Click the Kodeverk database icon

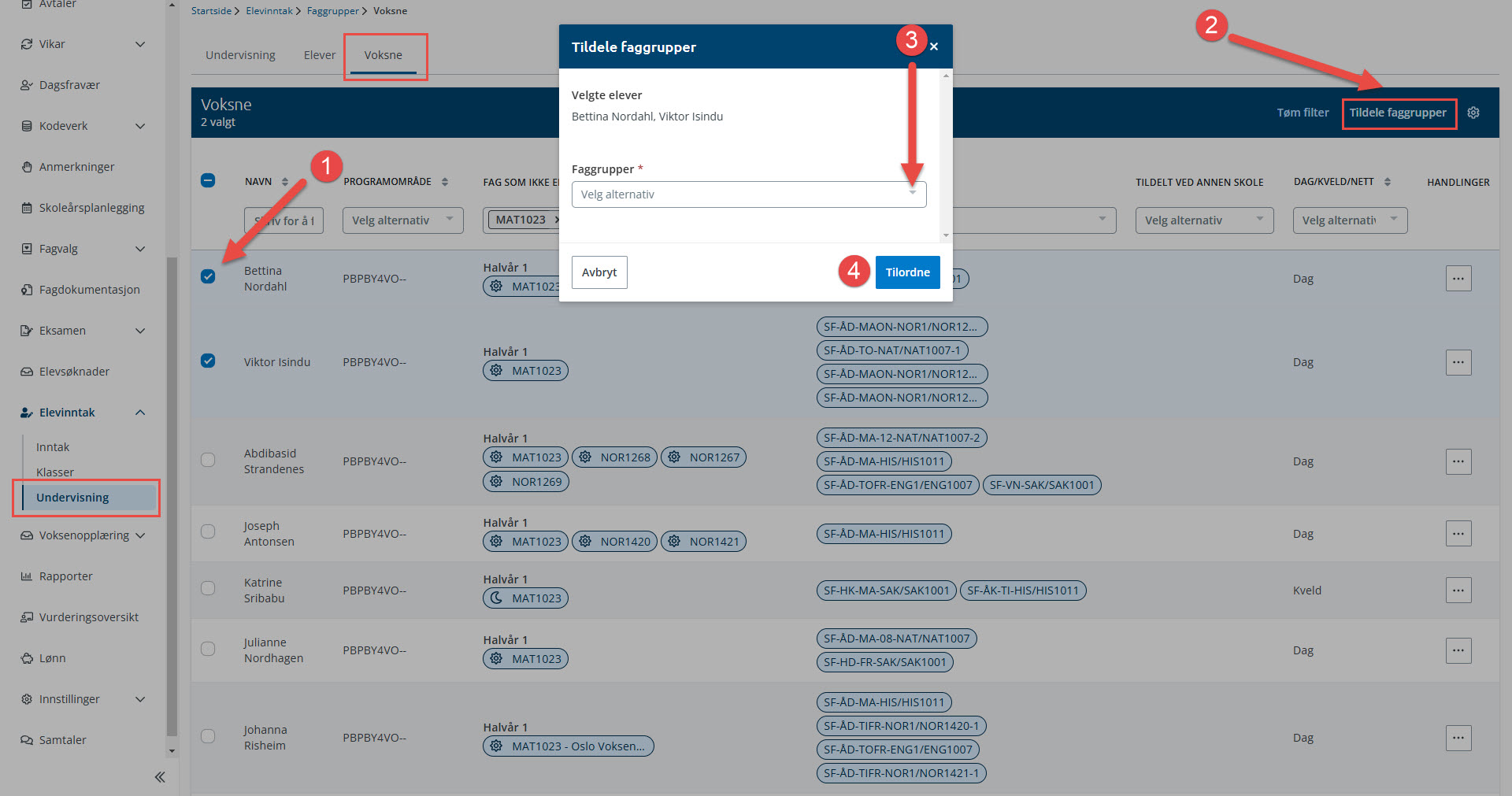(27, 126)
